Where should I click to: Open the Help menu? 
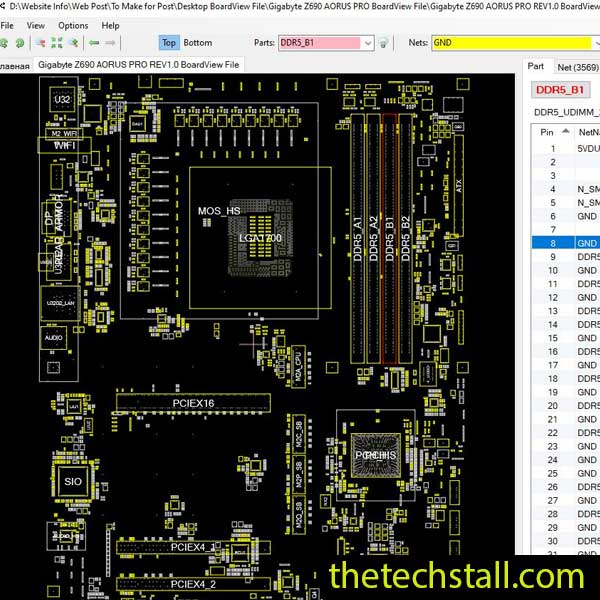click(x=110, y=26)
